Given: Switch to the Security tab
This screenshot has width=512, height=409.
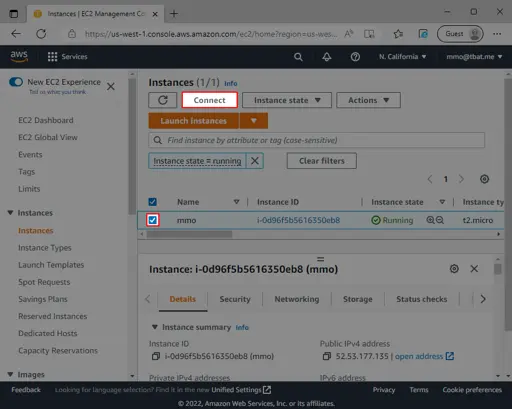Looking at the screenshot, I should [235, 299].
